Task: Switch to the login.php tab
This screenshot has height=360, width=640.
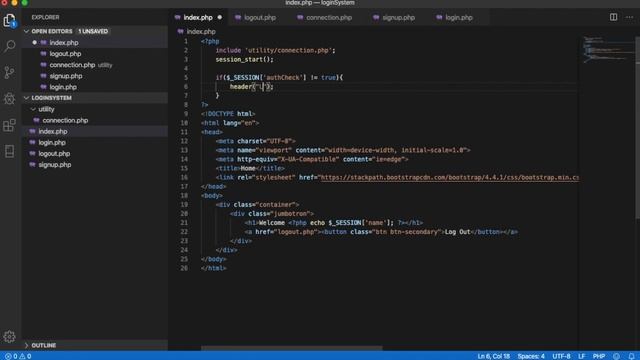Action: point(459,18)
